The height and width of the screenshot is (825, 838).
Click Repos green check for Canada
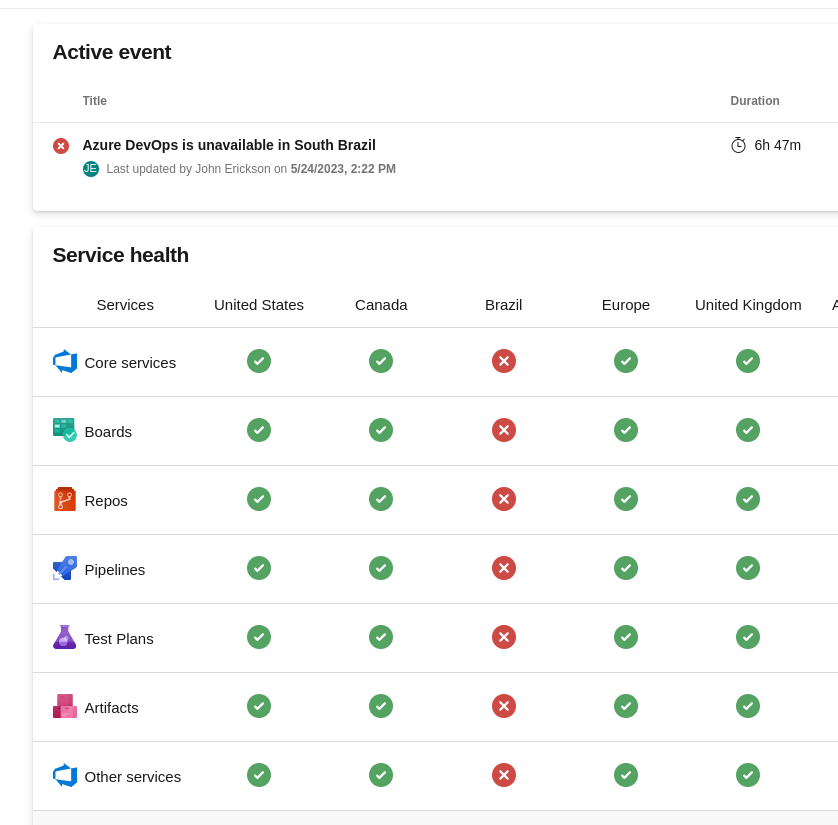(x=381, y=499)
